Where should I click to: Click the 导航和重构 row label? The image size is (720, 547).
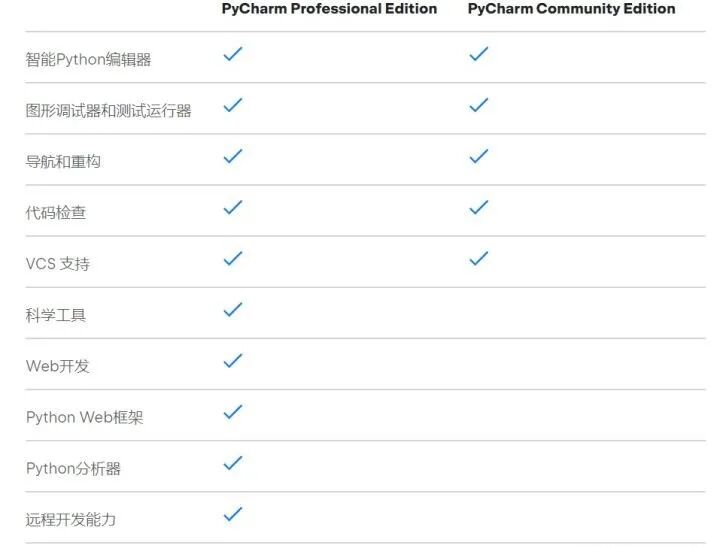[63, 162]
